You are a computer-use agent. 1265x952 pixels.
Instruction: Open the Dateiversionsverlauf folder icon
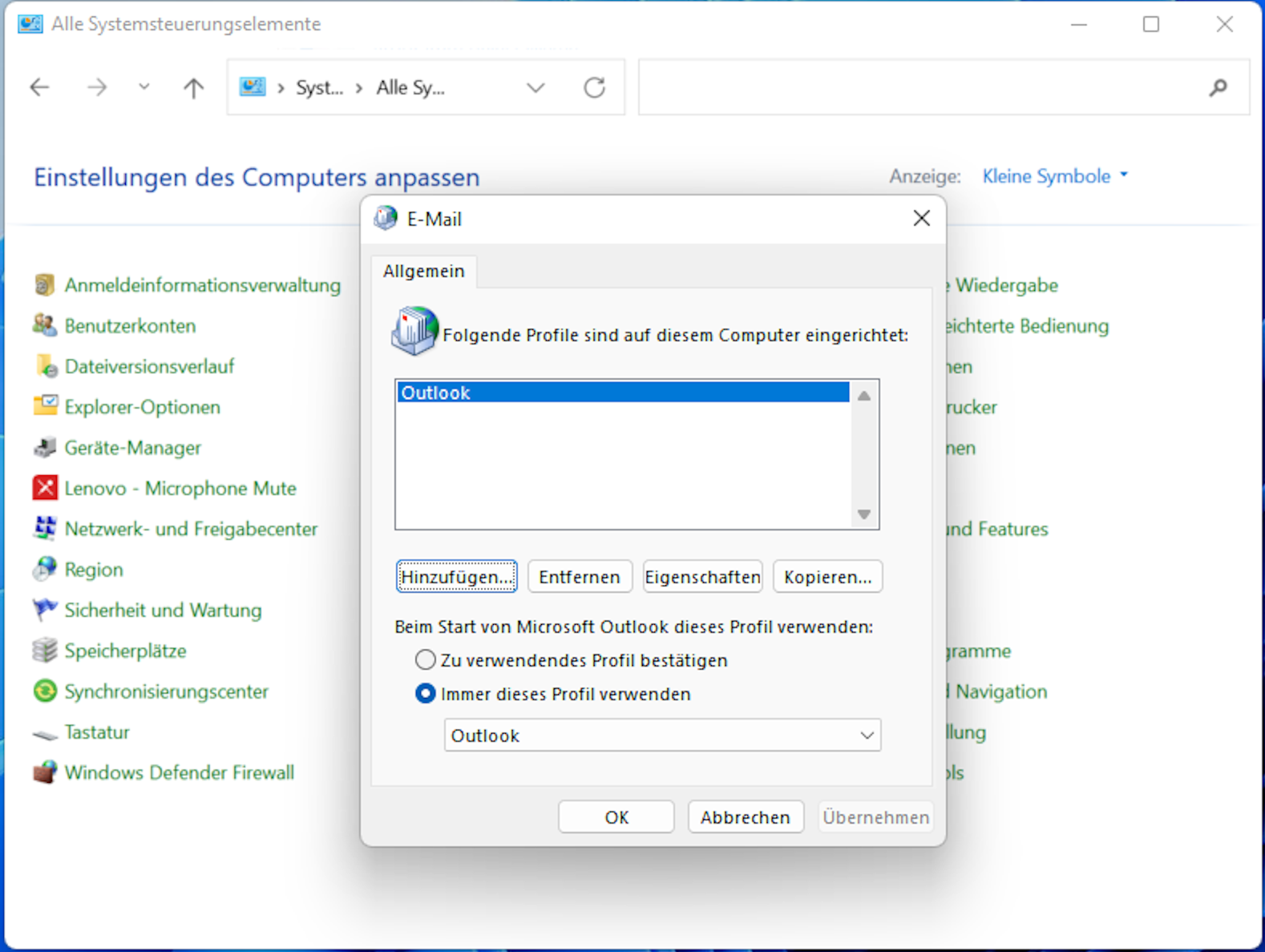[45, 366]
